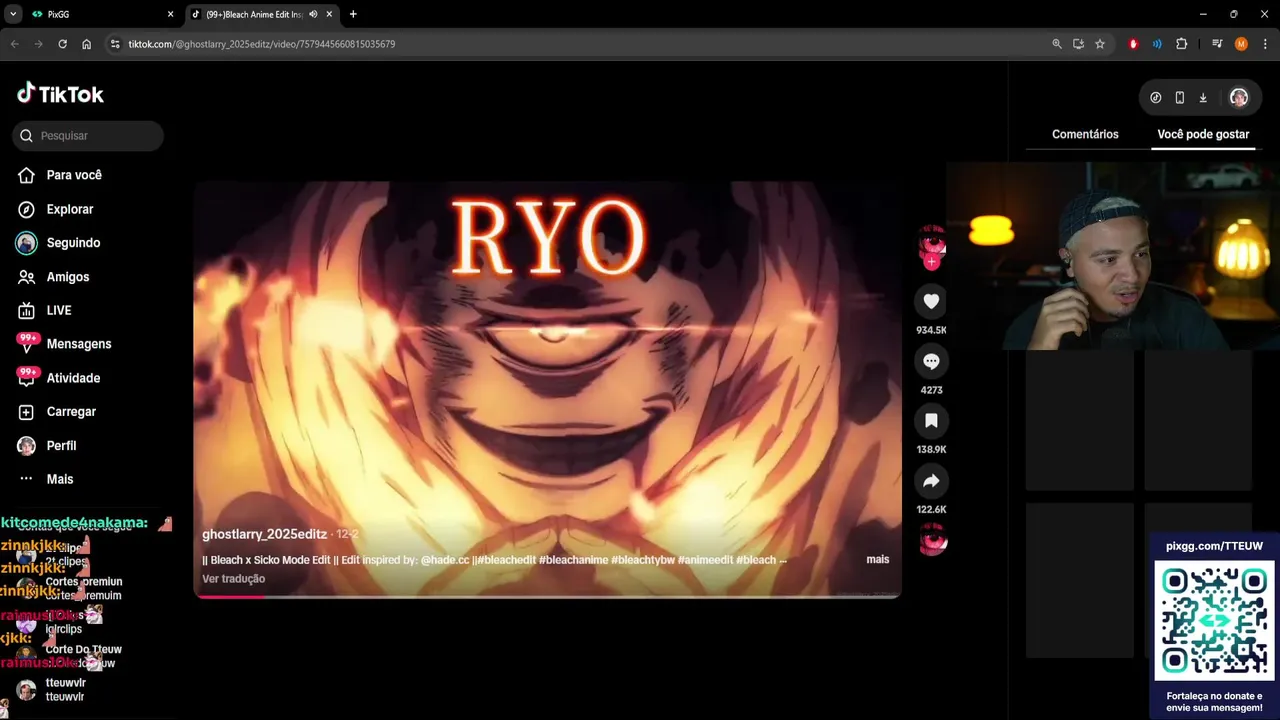1280x720 pixels.
Task: Reload the page
Action: tap(62, 44)
